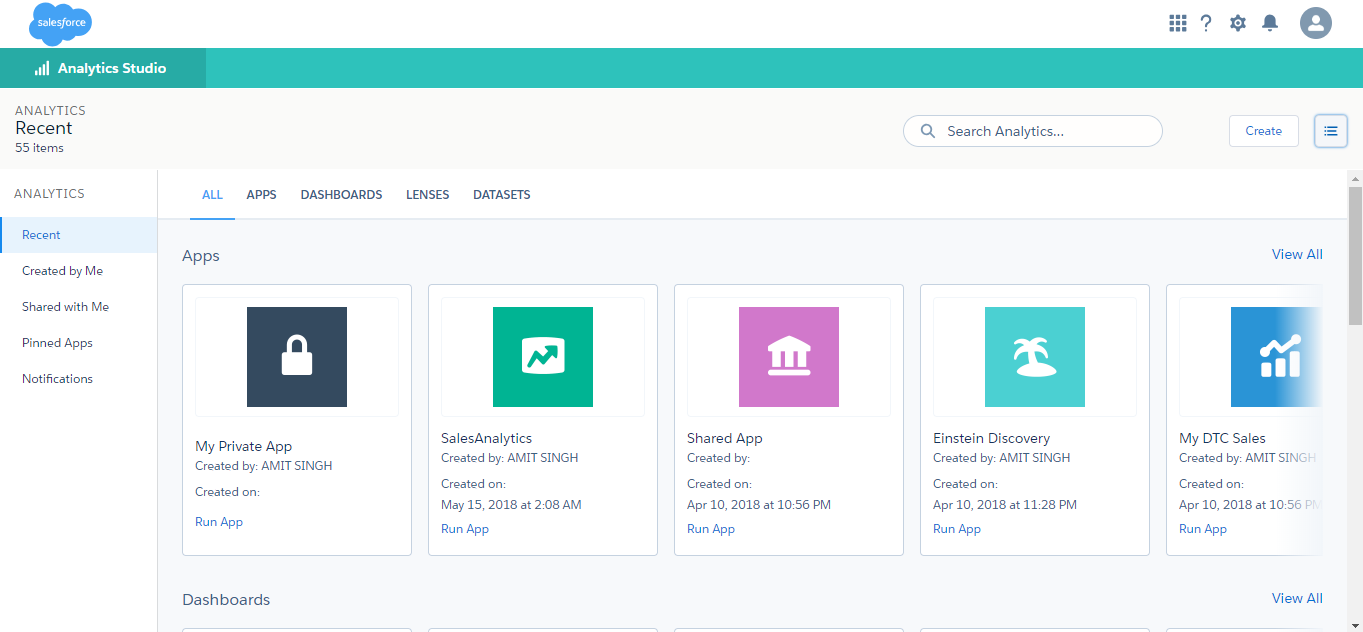Click inside the Search Analytics field
Screen dimensions: 1363x632
[x=1032, y=131]
